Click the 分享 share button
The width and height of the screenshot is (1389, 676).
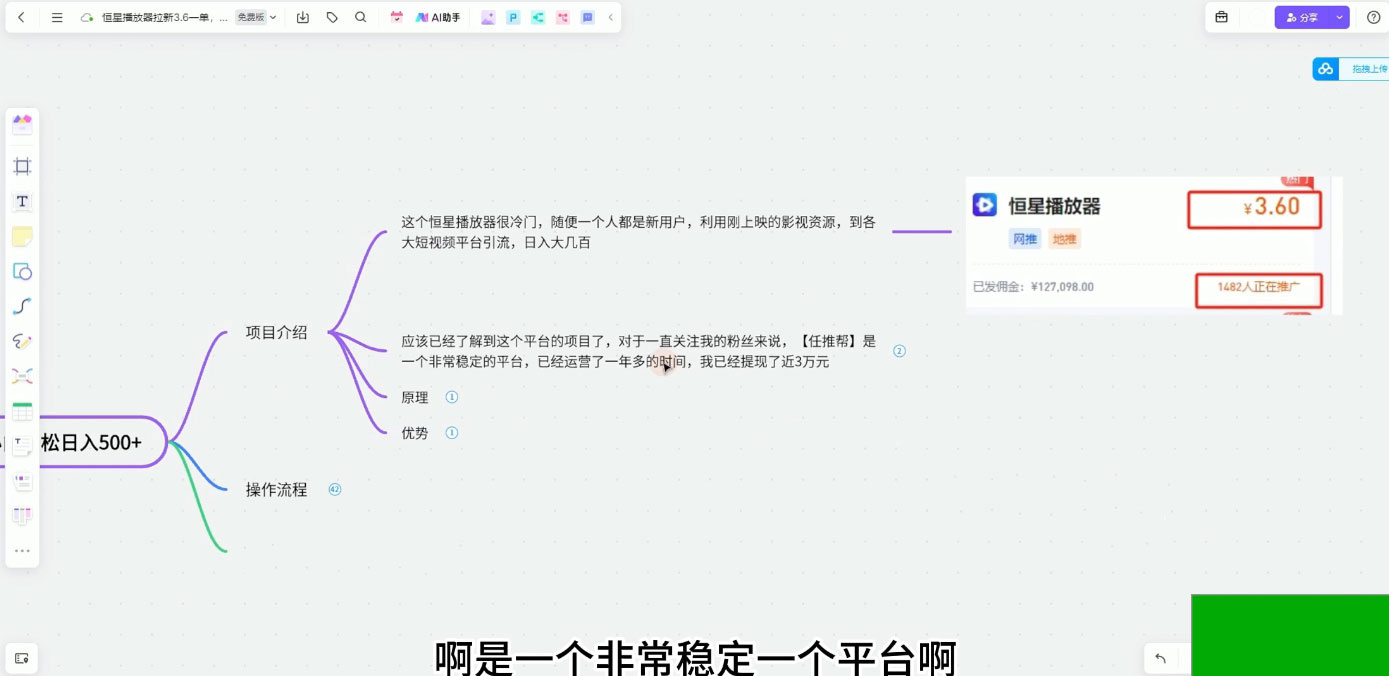coord(1302,17)
